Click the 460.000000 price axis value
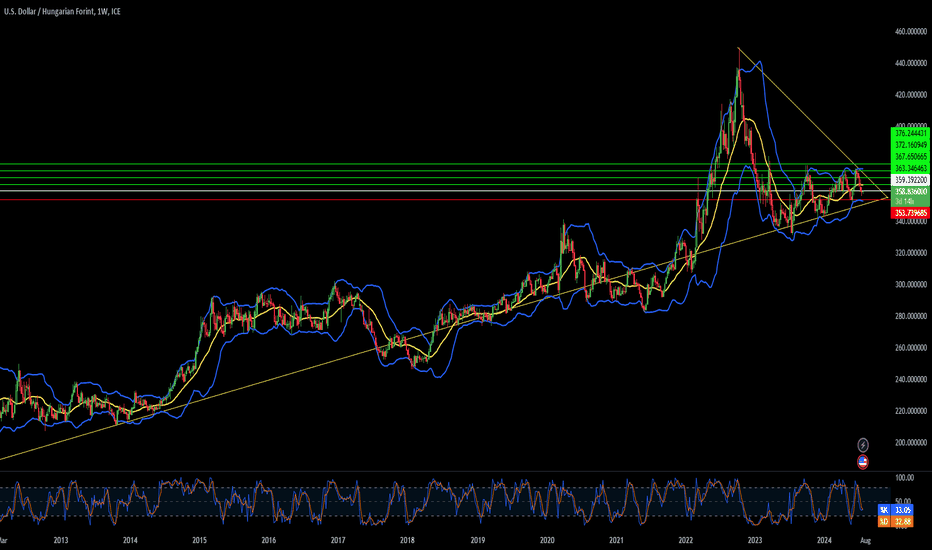Viewport: 932px width, 550px height. [911, 32]
